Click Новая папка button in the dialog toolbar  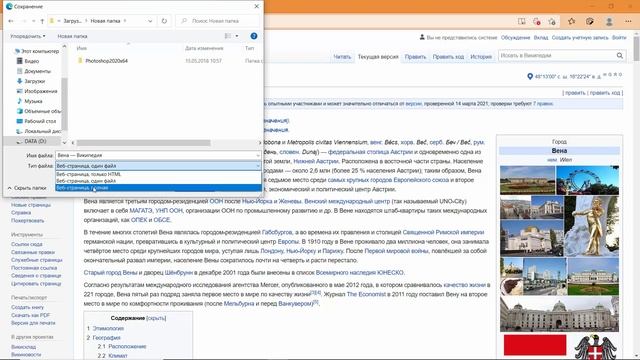point(72,36)
